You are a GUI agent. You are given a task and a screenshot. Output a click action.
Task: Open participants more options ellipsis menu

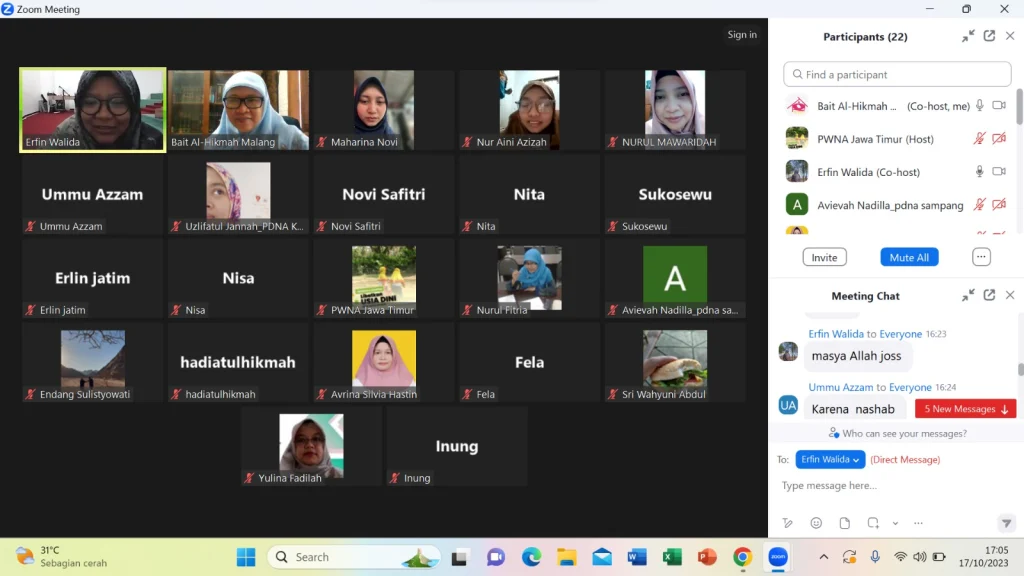point(981,257)
